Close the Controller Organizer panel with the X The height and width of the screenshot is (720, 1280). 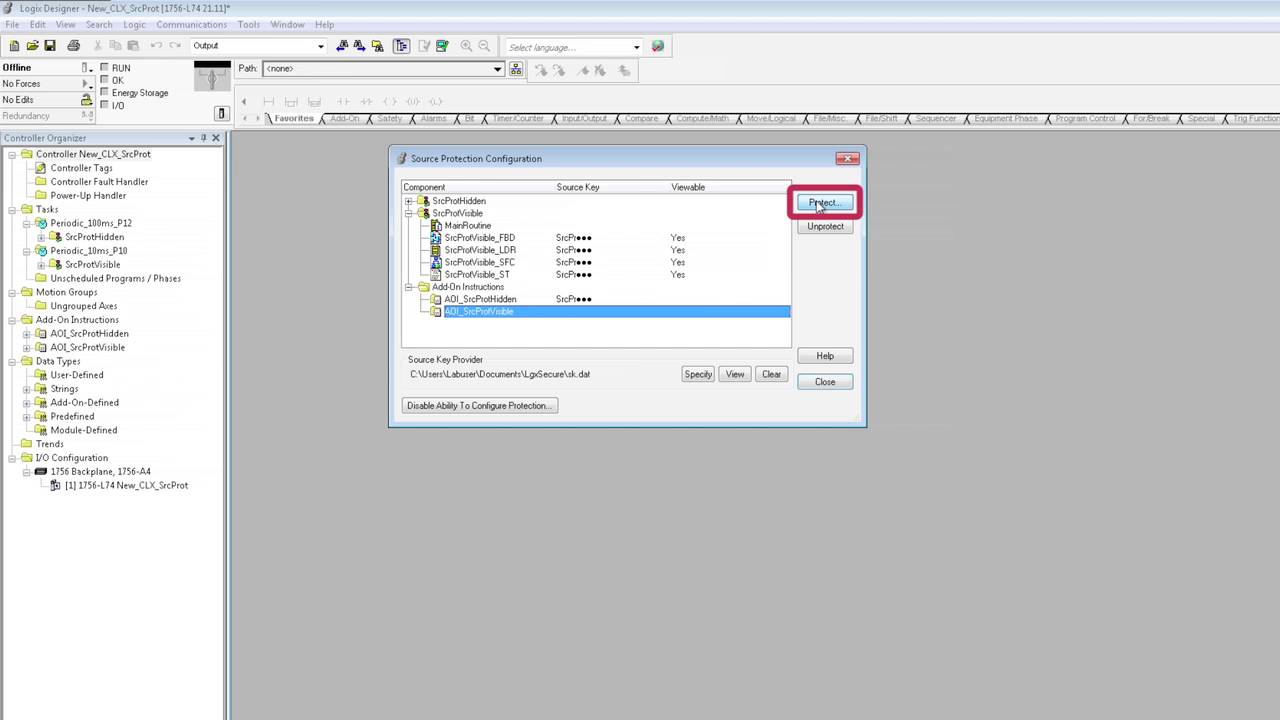point(215,138)
